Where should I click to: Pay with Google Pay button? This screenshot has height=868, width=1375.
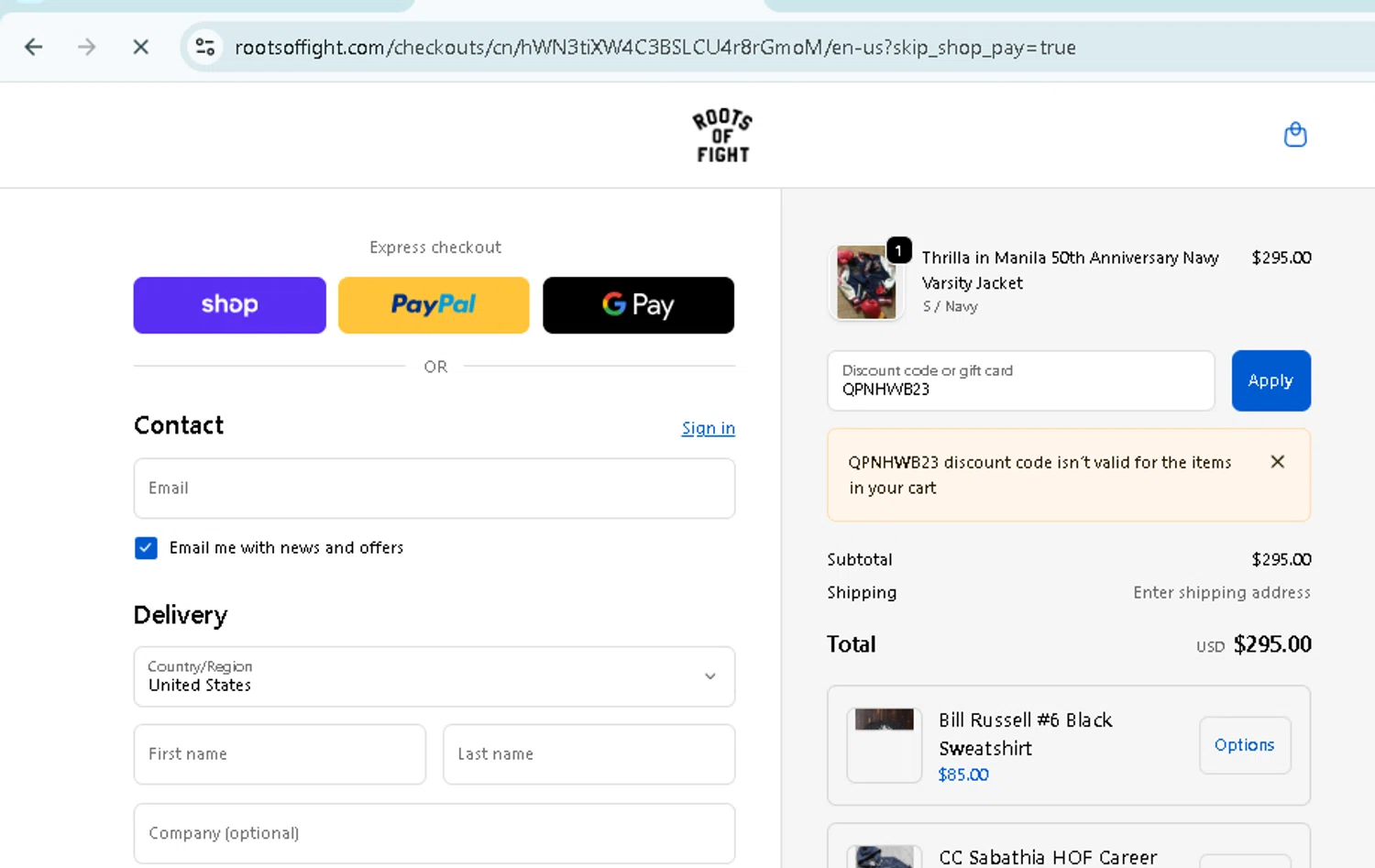click(638, 305)
